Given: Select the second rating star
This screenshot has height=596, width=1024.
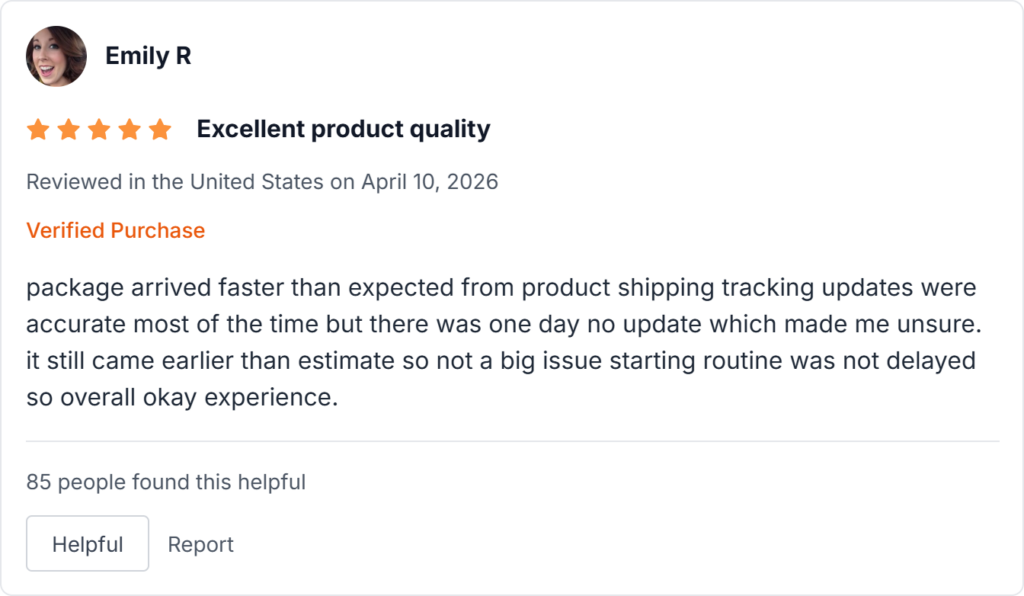Looking at the screenshot, I should [68, 130].
